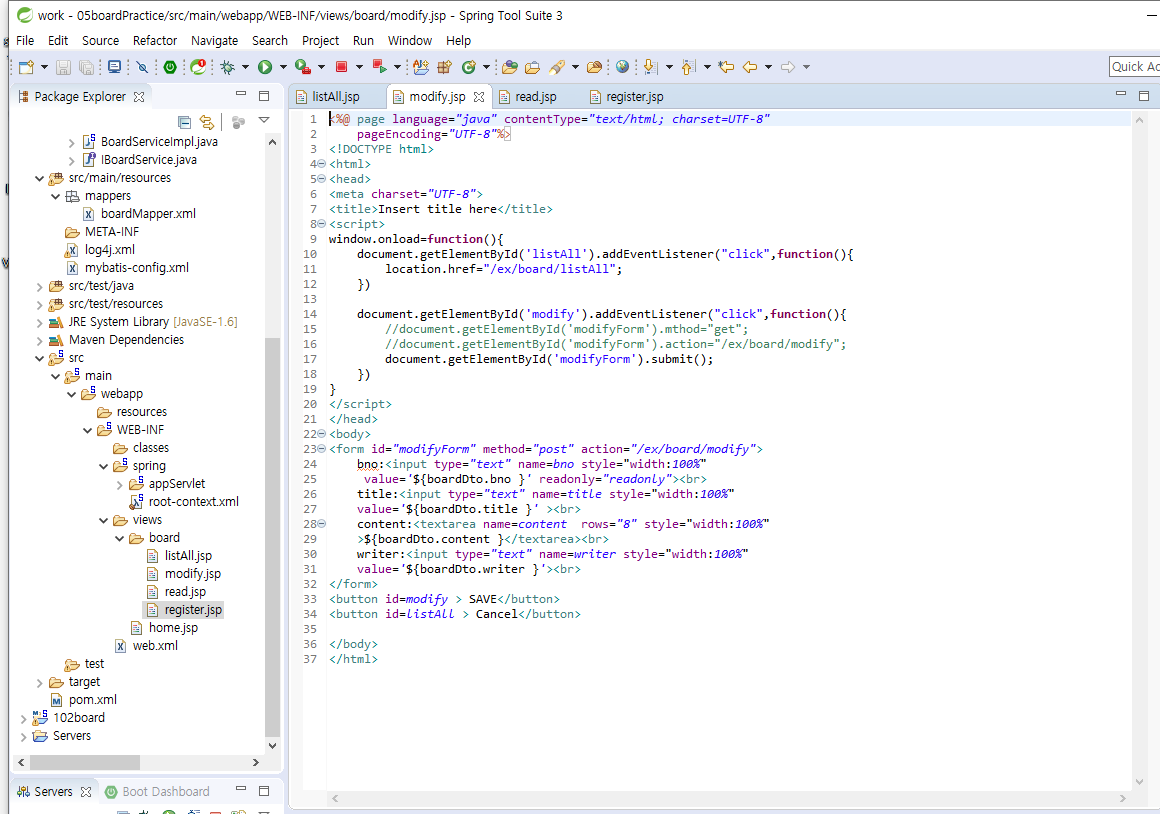The image size is (1160, 814).
Task: Open the Window menu
Action: (x=410, y=41)
